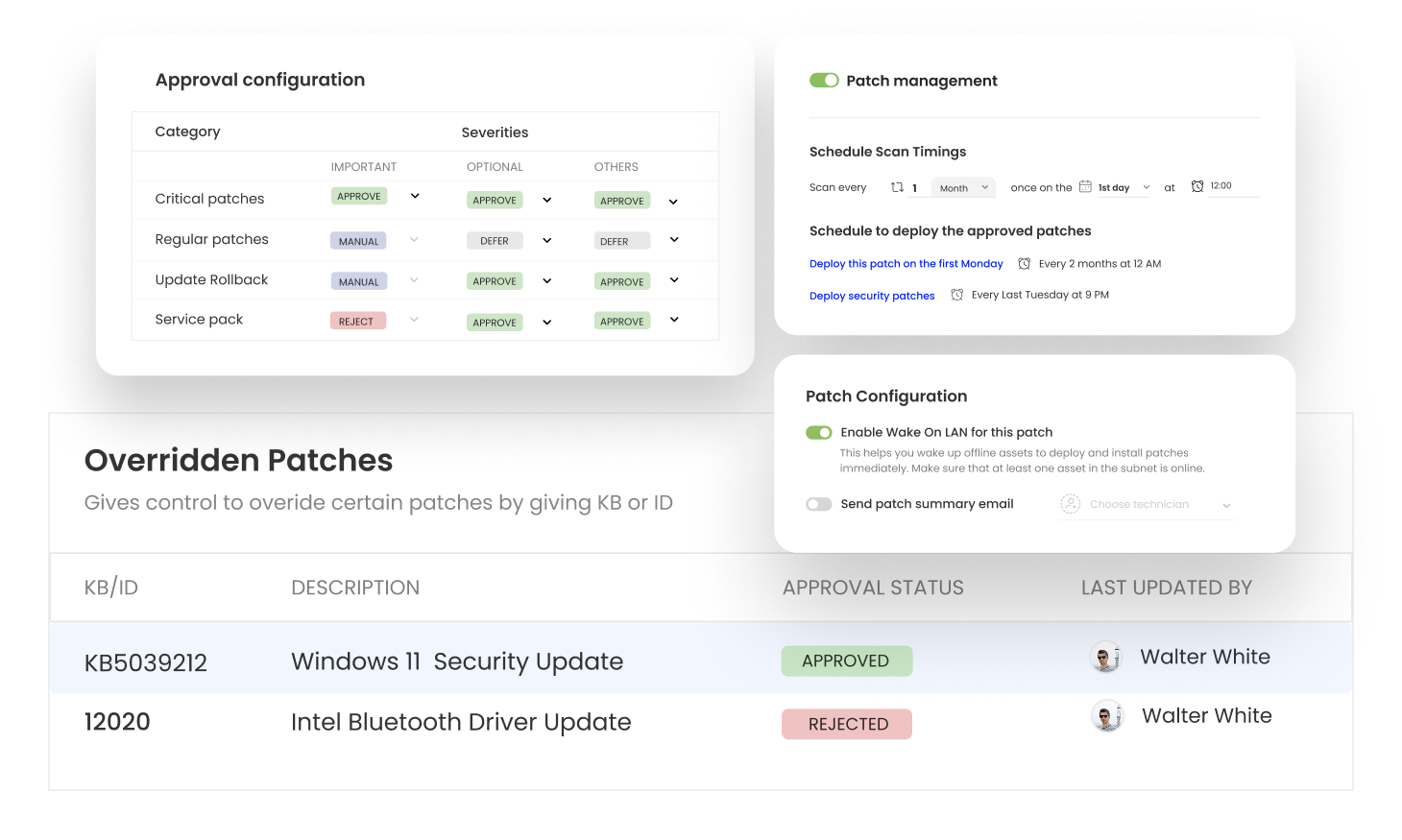Click clock icon beside Every Last Tuesday
The height and width of the screenshot is (840, 1402).
tap(957, 295)
